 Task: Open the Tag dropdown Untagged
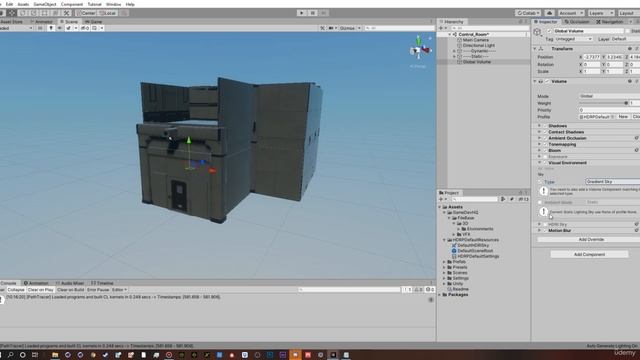(573, 39)
